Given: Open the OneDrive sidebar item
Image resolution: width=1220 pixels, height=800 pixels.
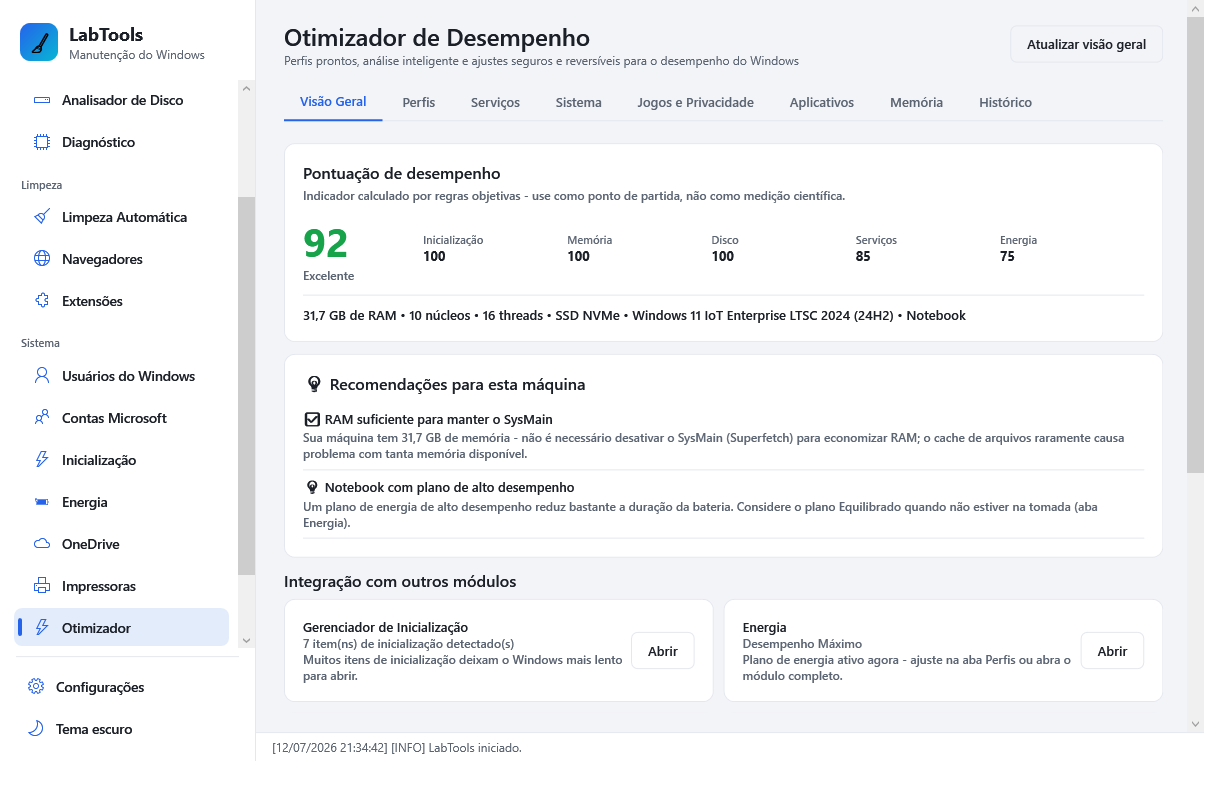Looking at the screenshot, I should click(x=121, y=544).
